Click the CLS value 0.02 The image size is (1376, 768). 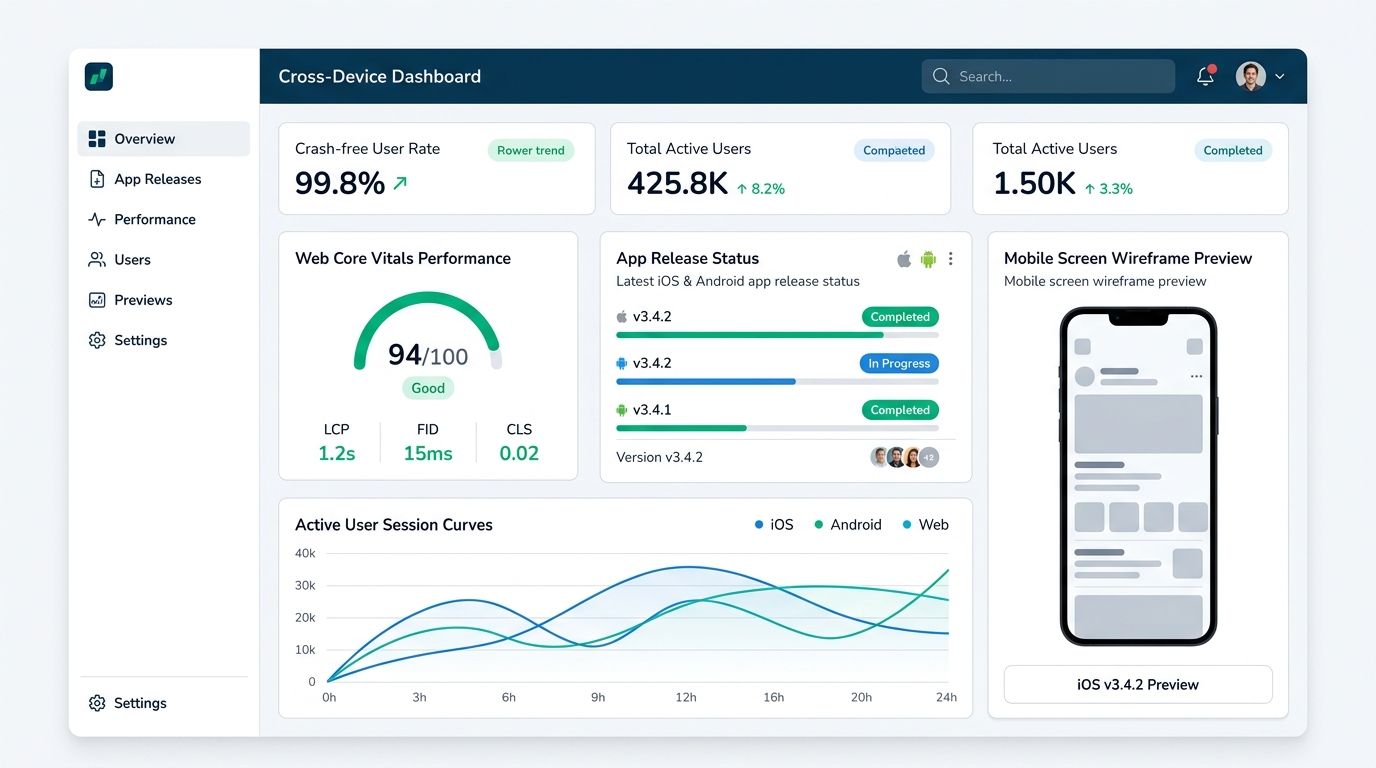click(519, 453)
